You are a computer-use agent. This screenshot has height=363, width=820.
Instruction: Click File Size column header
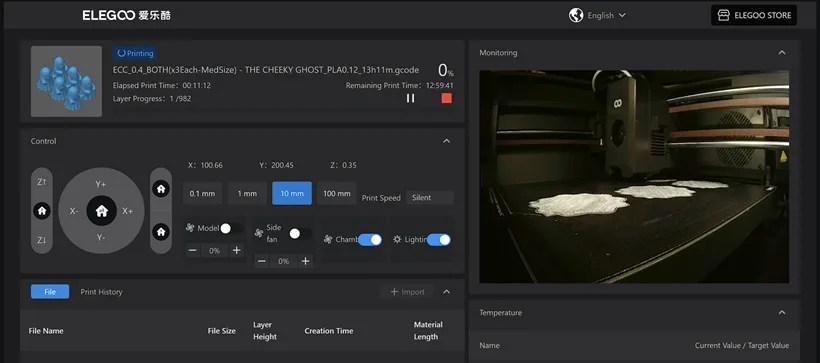[x=222, y=331]
